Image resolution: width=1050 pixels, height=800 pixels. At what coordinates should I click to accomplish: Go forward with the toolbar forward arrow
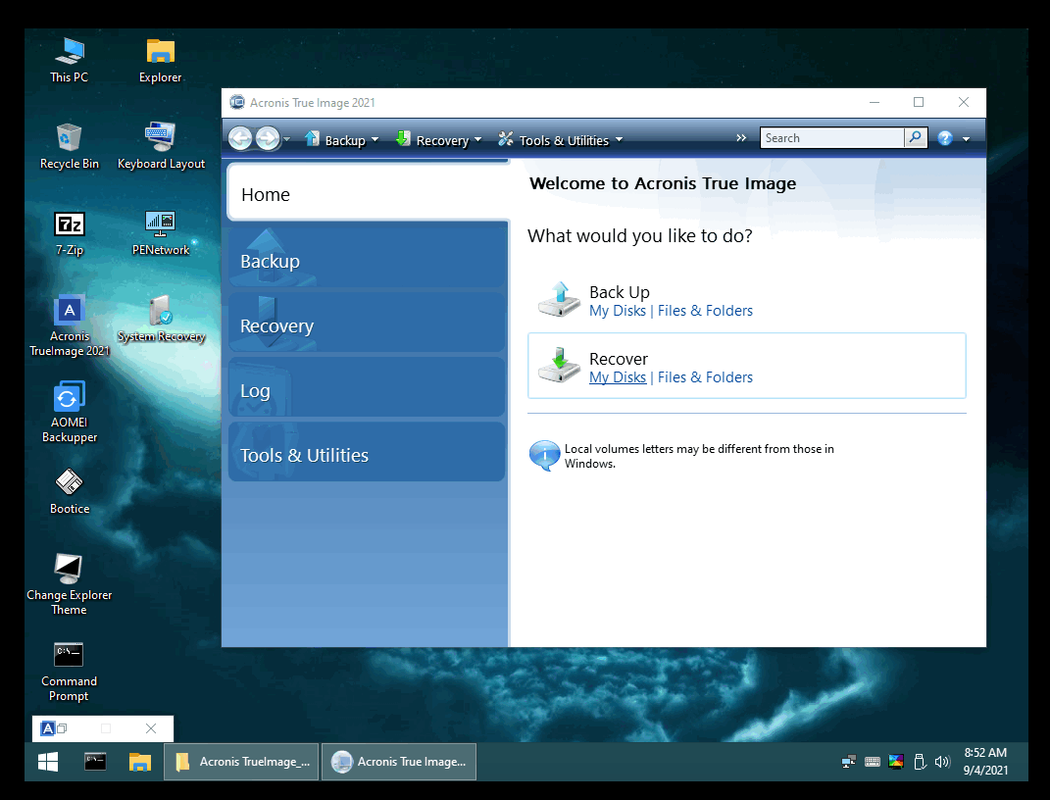pyautogui.click(x=267, y=139)
